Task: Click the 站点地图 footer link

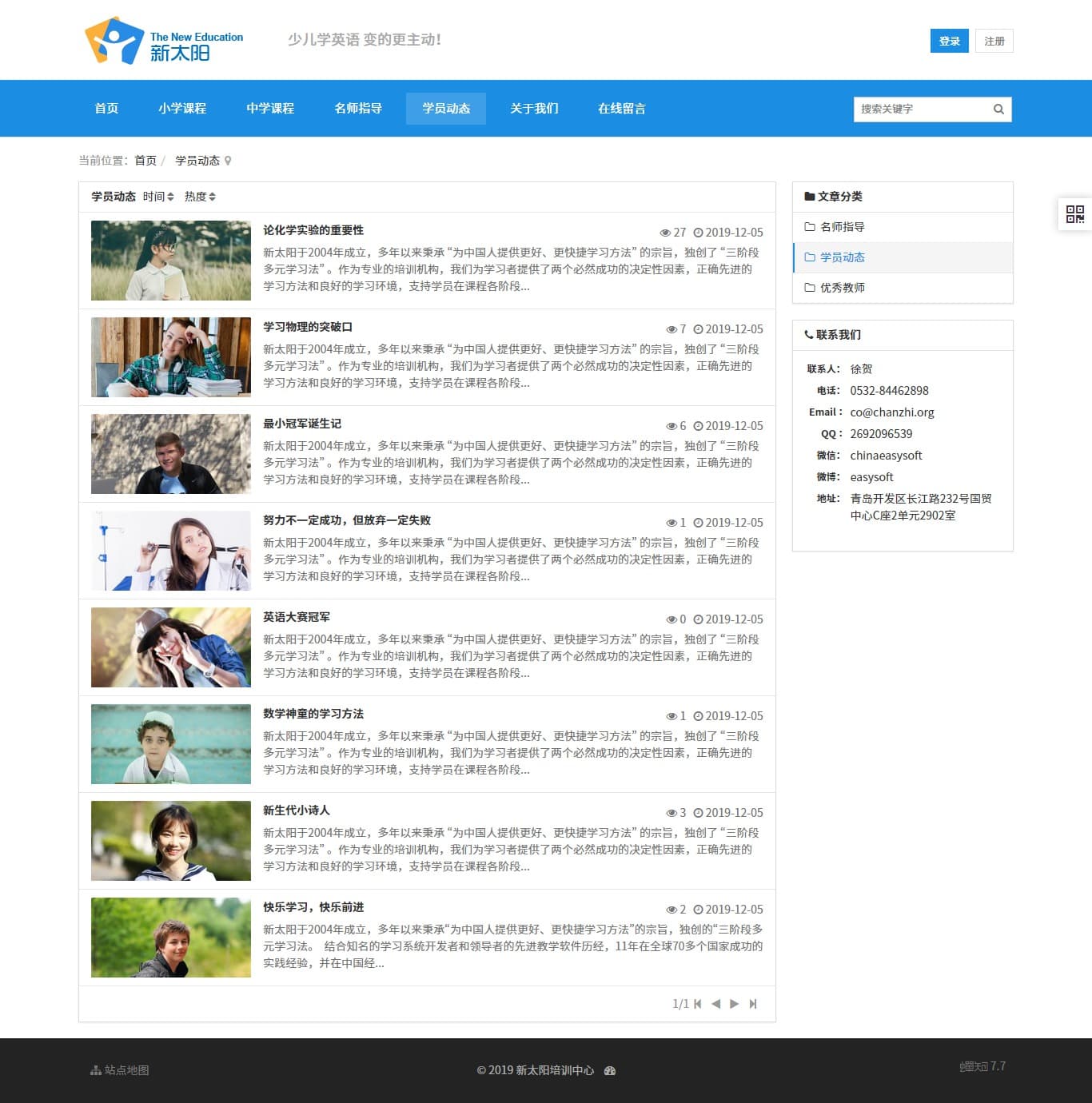Action: click(120, 1070)
